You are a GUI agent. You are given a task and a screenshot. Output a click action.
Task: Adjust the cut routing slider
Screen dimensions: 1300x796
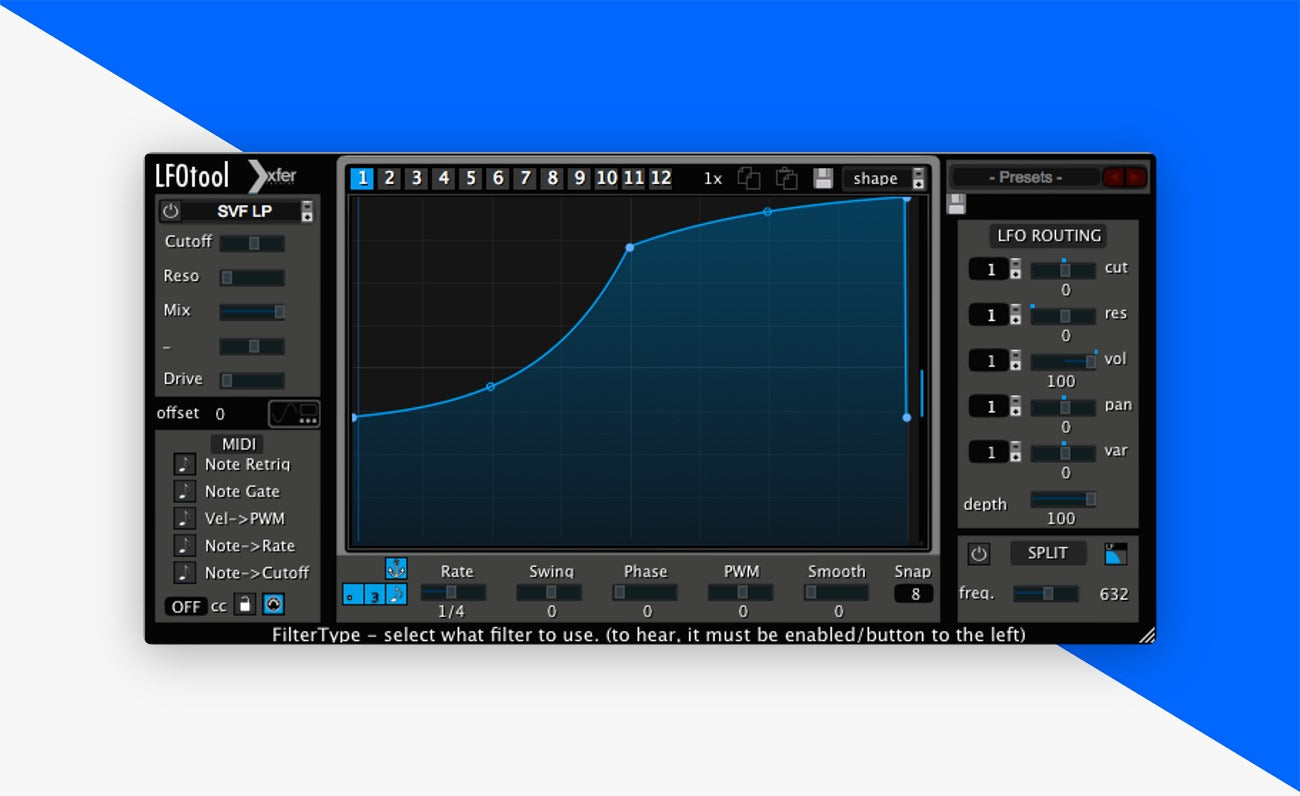tap(1063, 270)
